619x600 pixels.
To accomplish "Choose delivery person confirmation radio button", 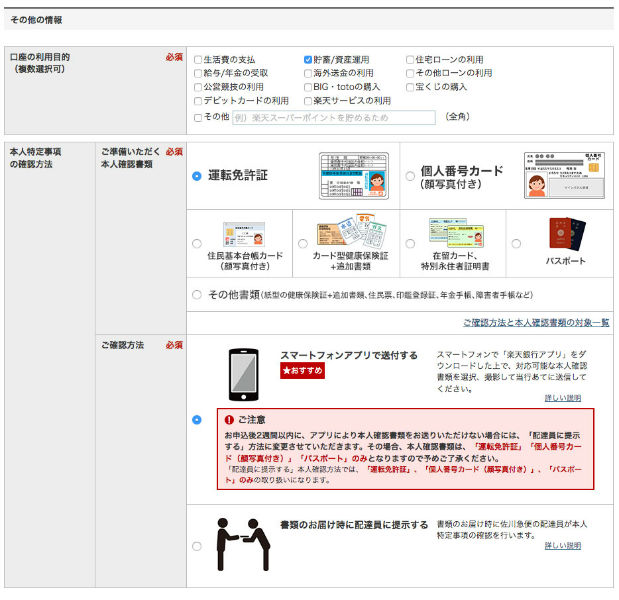I will [197, 545].
